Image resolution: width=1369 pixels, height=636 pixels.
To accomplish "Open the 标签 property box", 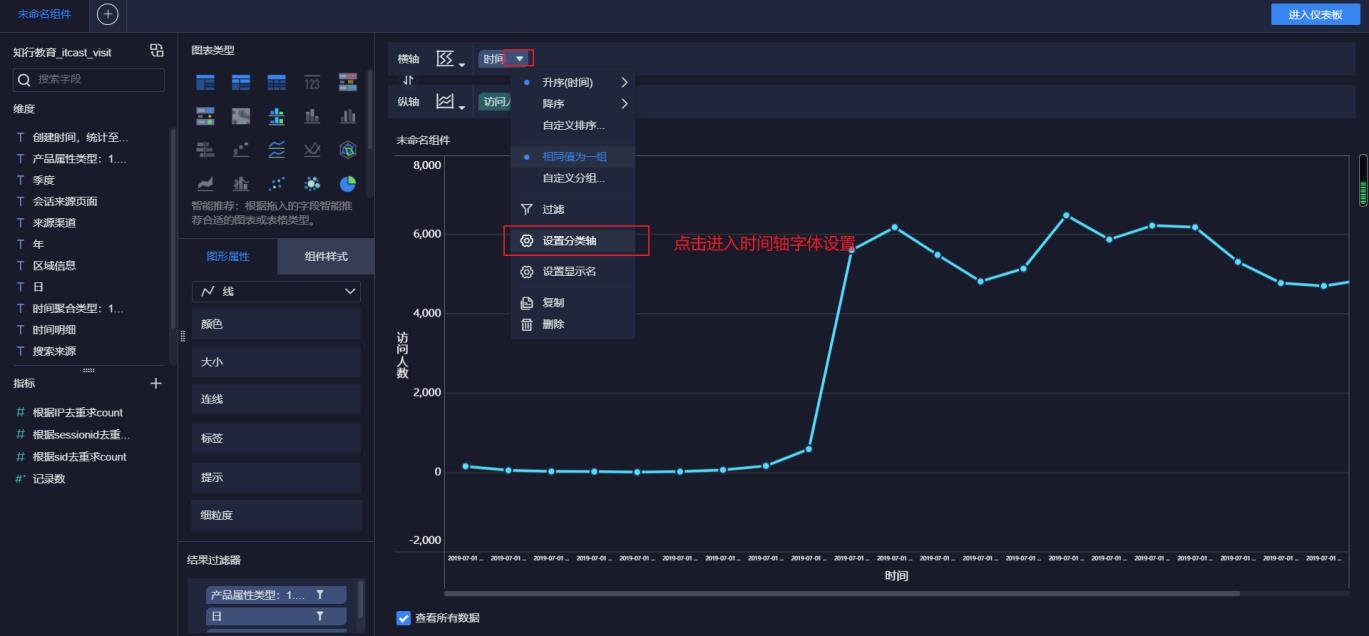I will pos(276,438).
